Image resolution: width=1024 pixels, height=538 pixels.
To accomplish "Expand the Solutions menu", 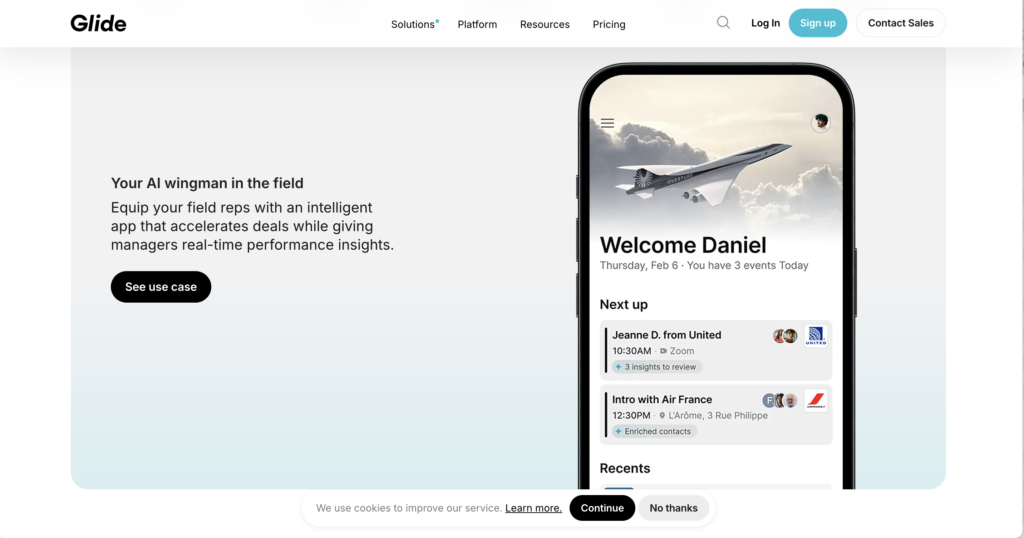I will pyautogui.click(x=413, y=24).
